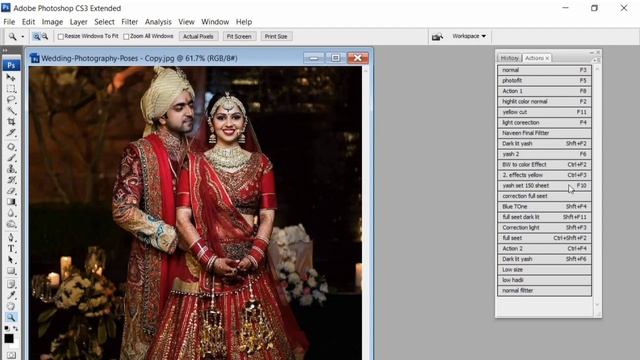The height and width of the screenshot is (360, 640).
Task: Open the Help menu
Action: 244,22
